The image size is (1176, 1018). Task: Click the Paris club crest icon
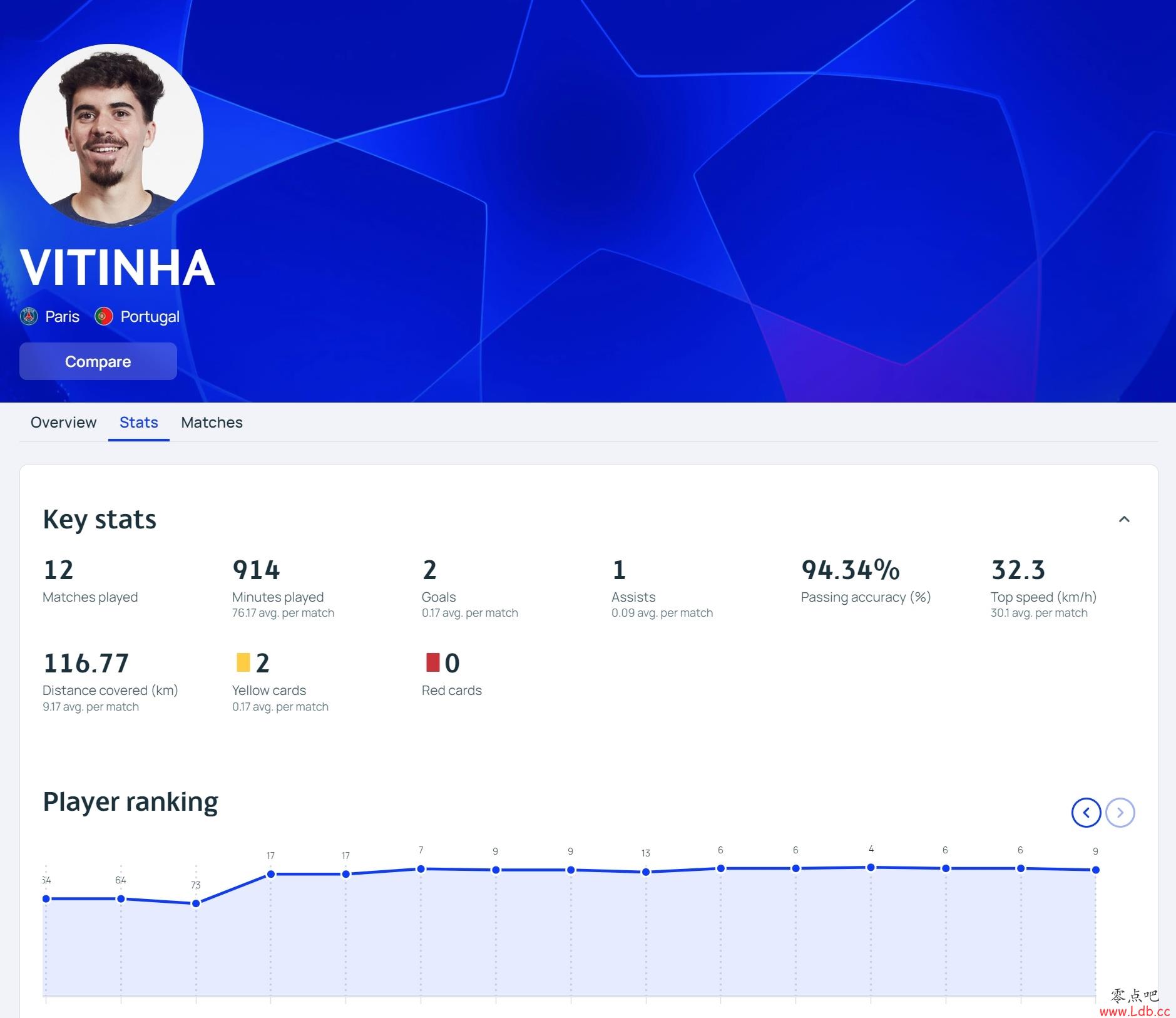29,317
